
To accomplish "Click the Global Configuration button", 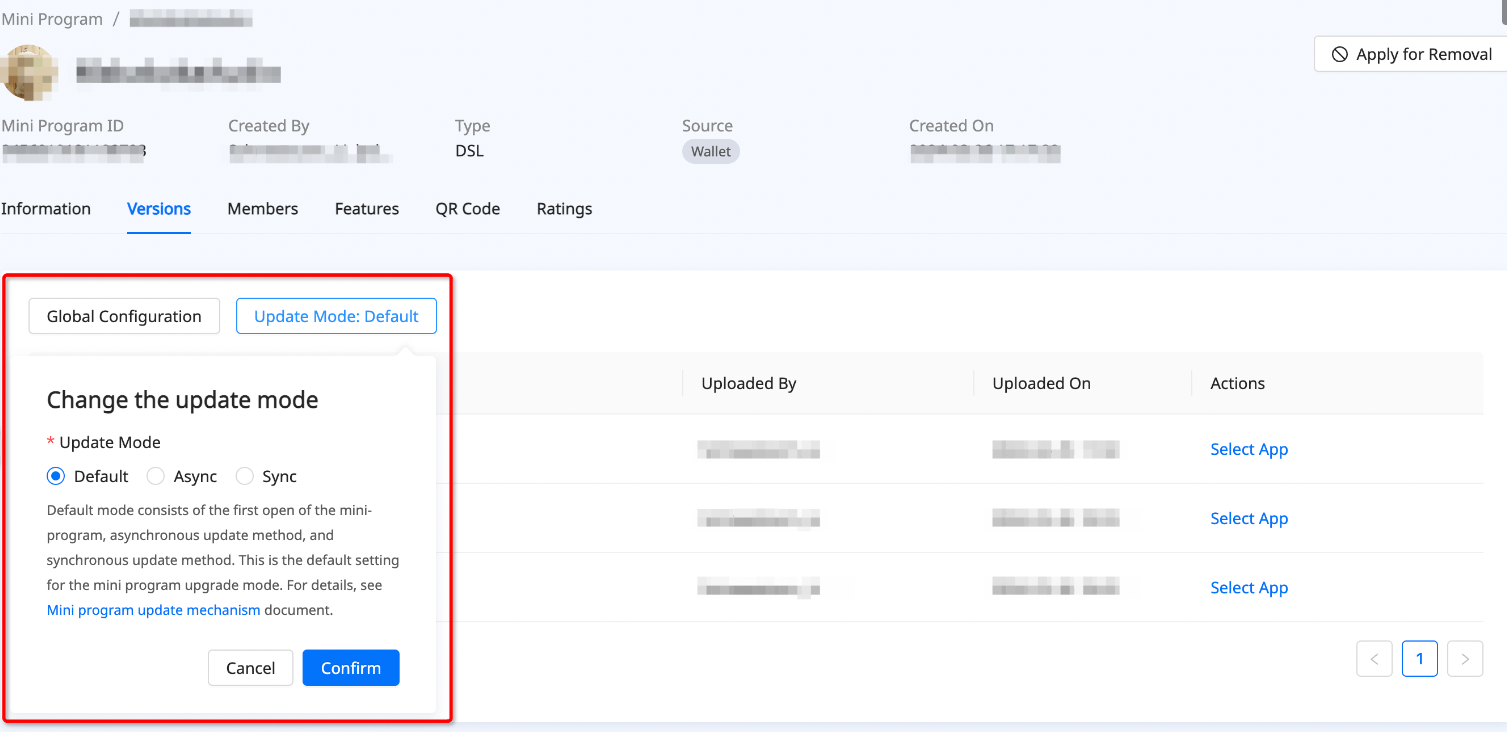I will 124,316.
